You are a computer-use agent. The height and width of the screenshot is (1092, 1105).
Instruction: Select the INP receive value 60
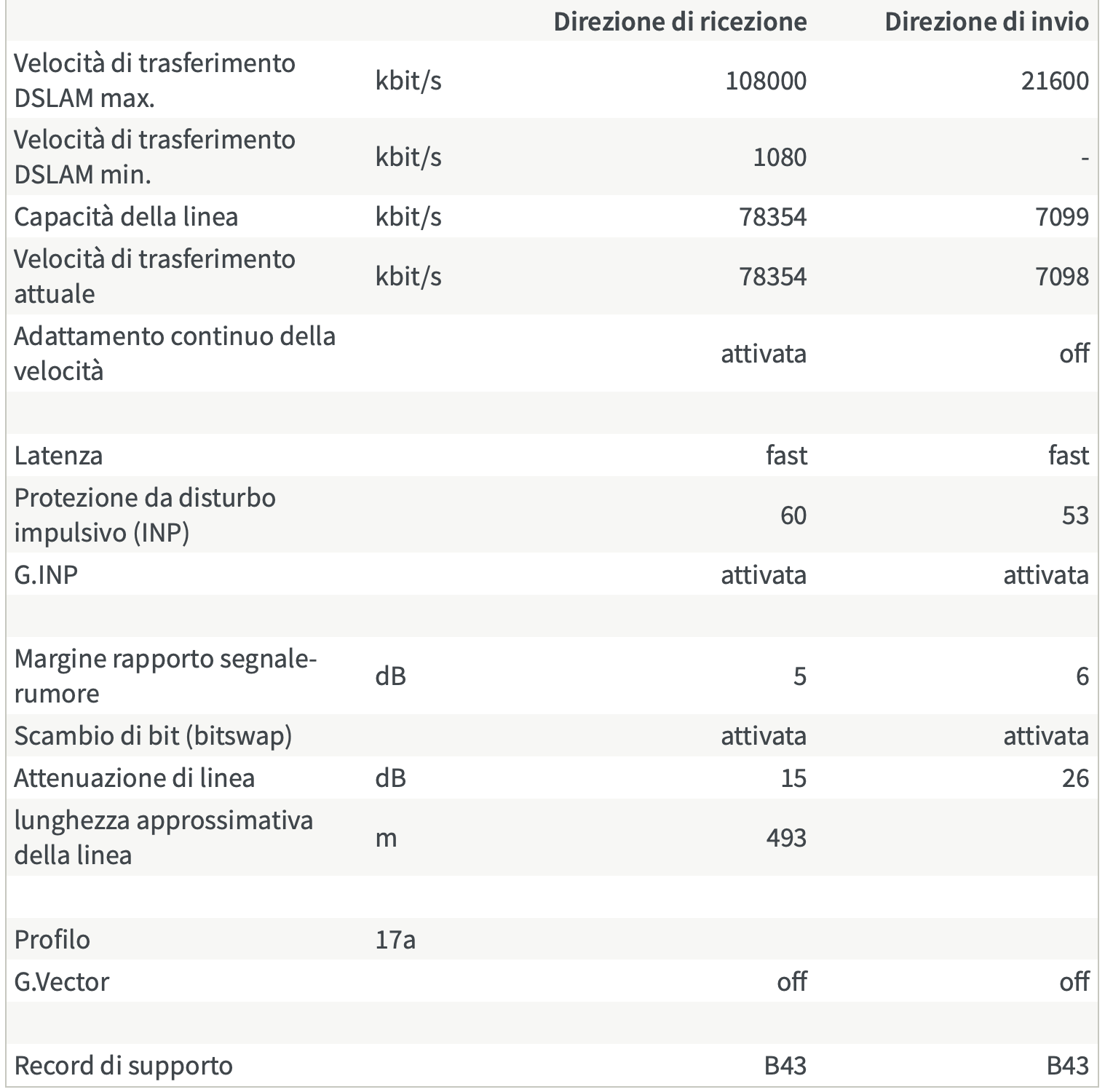793,515
